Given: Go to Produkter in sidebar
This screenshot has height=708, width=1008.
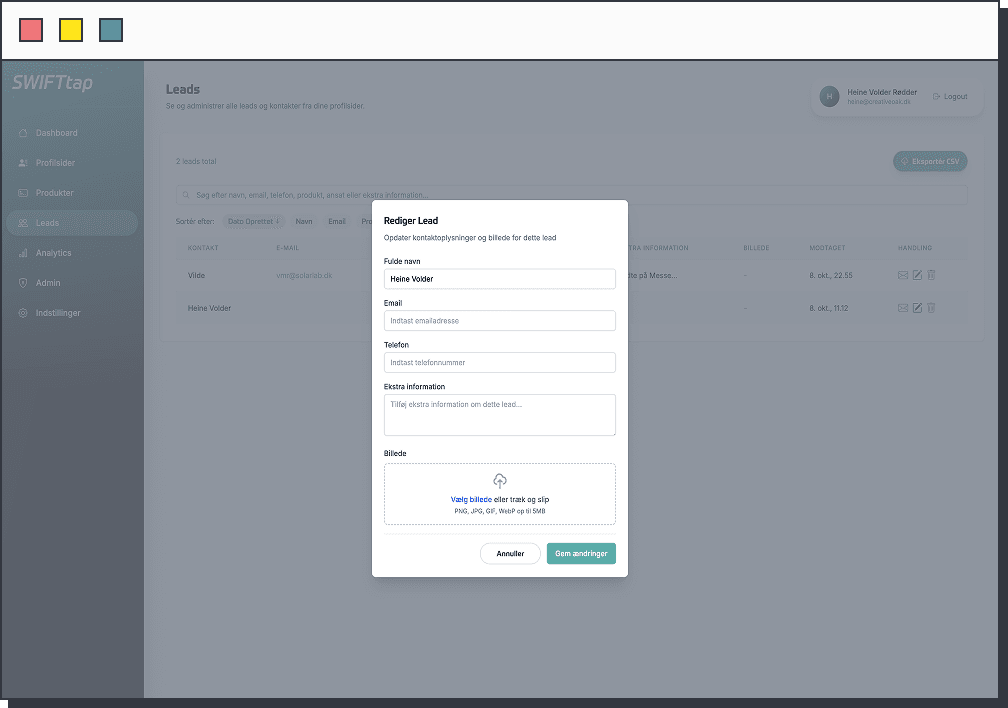Looking at the screenshot, I should click(54, 193).
